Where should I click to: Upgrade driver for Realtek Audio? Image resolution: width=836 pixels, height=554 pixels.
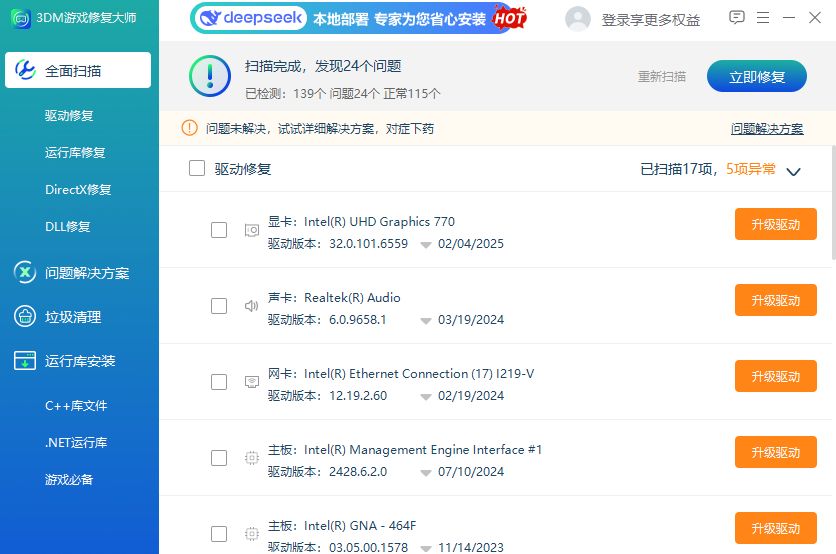point(775,300)
